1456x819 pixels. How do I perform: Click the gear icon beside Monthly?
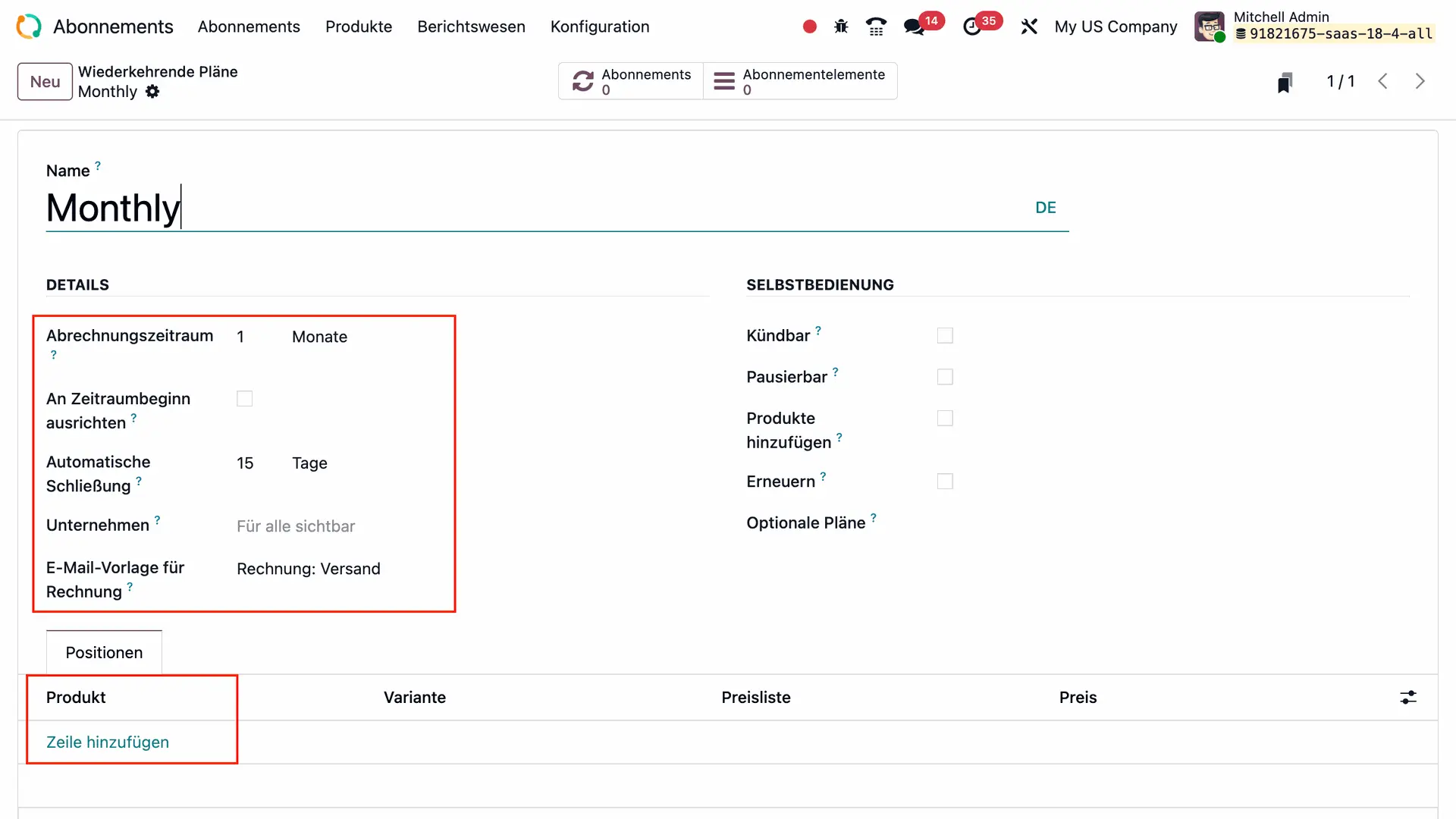point(152,92)
